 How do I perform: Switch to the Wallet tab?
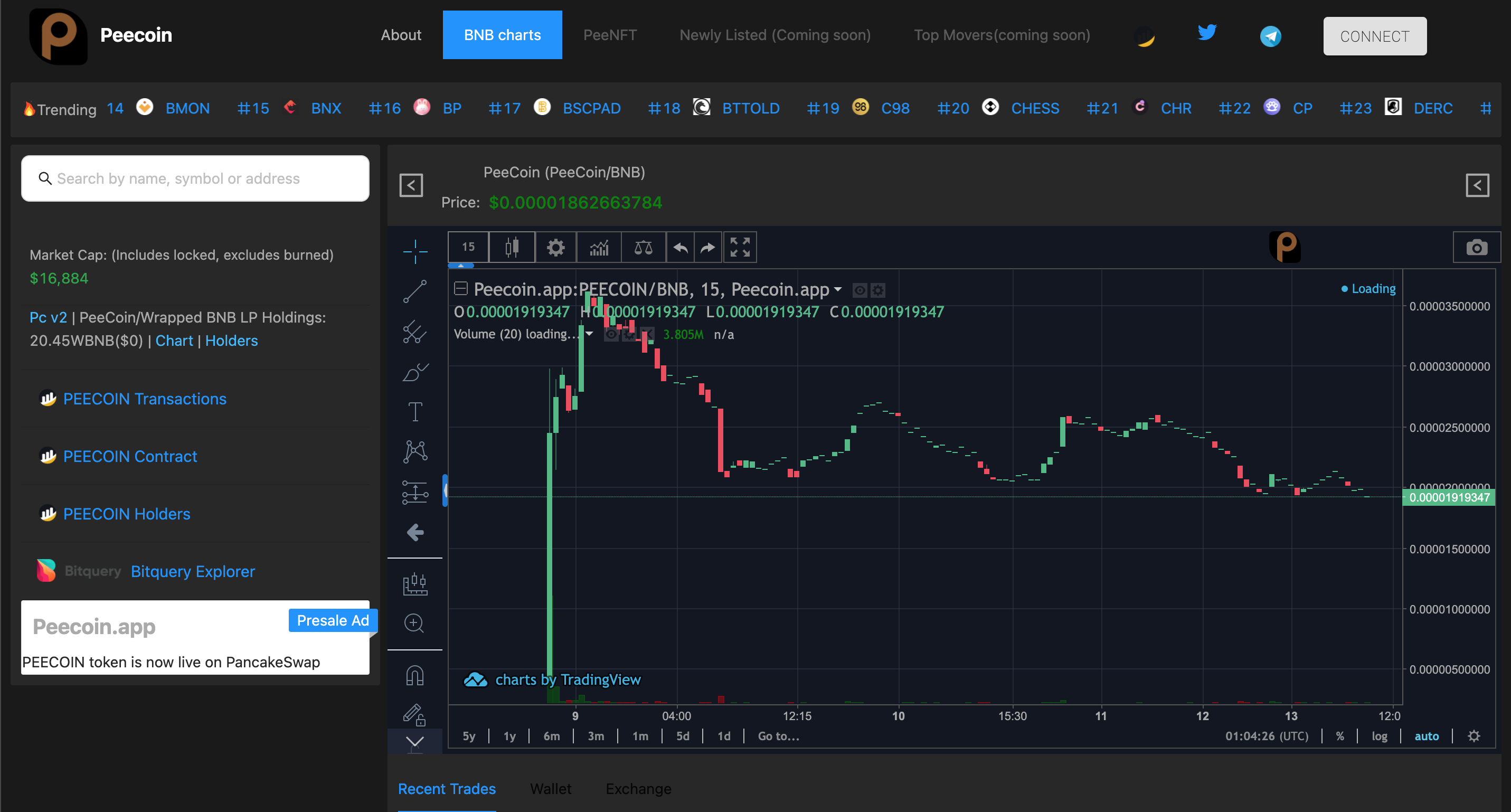[550, 789]
